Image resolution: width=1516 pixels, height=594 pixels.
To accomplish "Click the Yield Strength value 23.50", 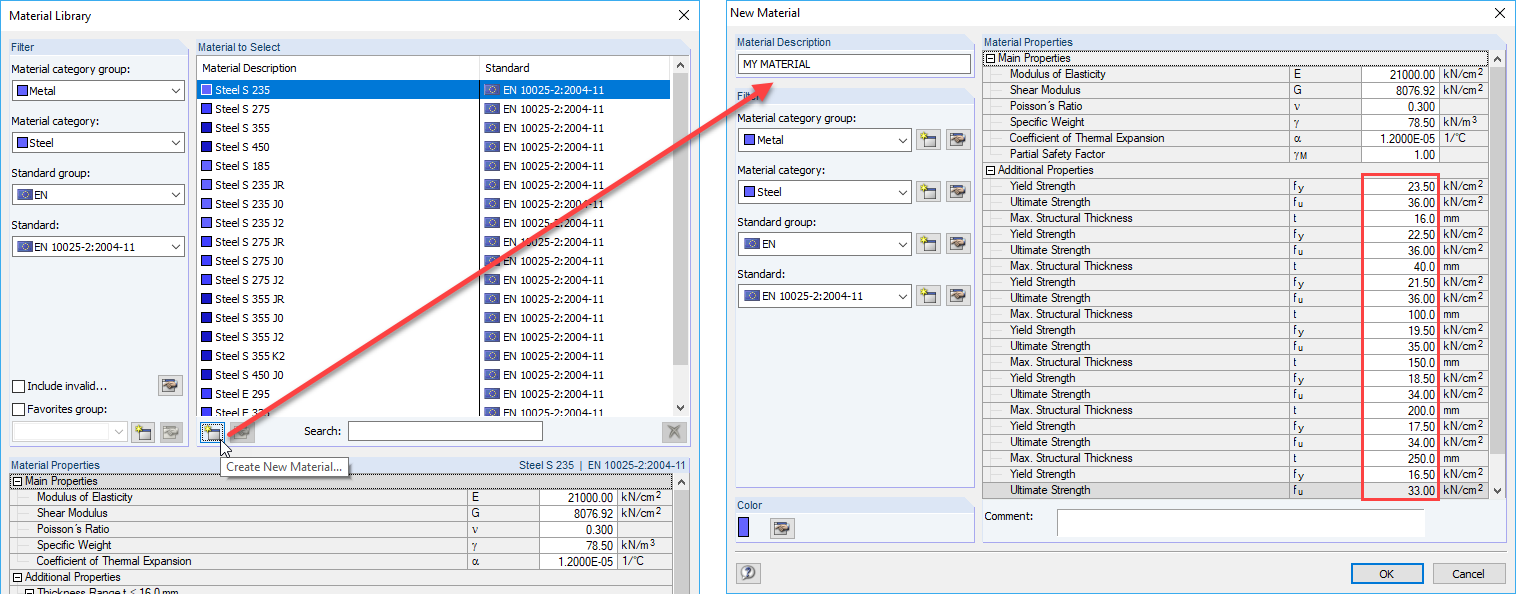I will (x=1400, y=186).
